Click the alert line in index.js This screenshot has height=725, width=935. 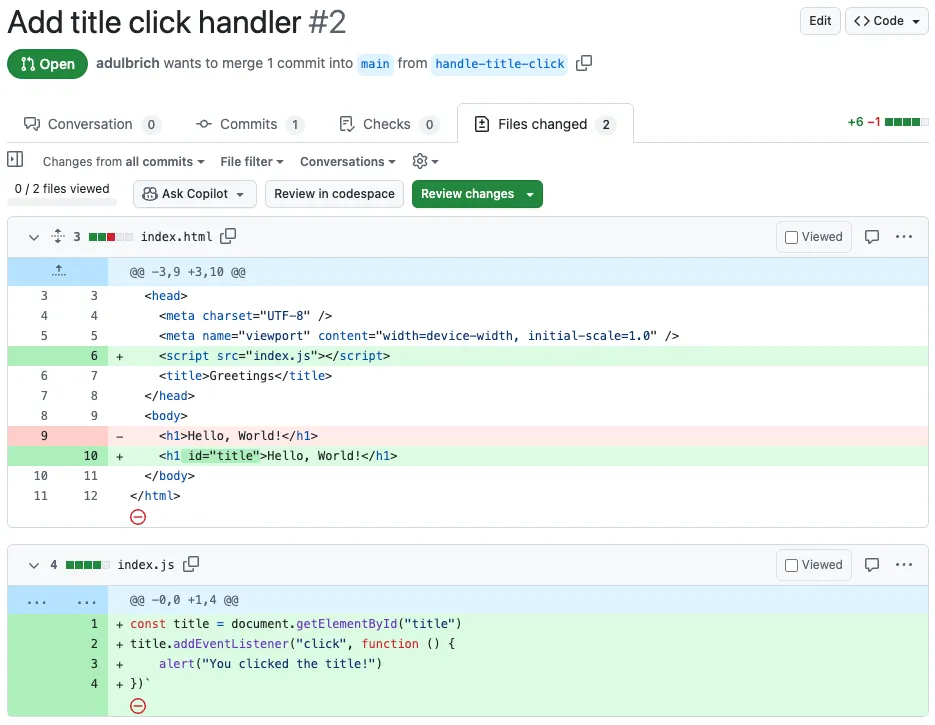[x=468, y=664]
